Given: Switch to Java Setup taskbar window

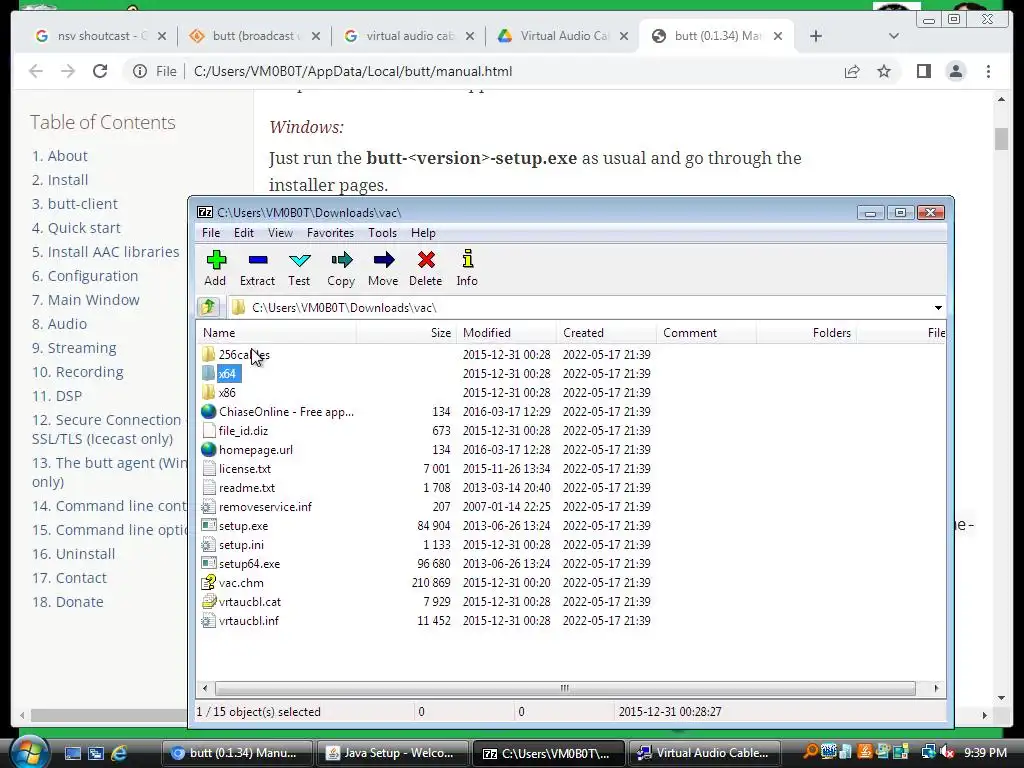Looking at the screenshot, I should (x=392, y=753).
